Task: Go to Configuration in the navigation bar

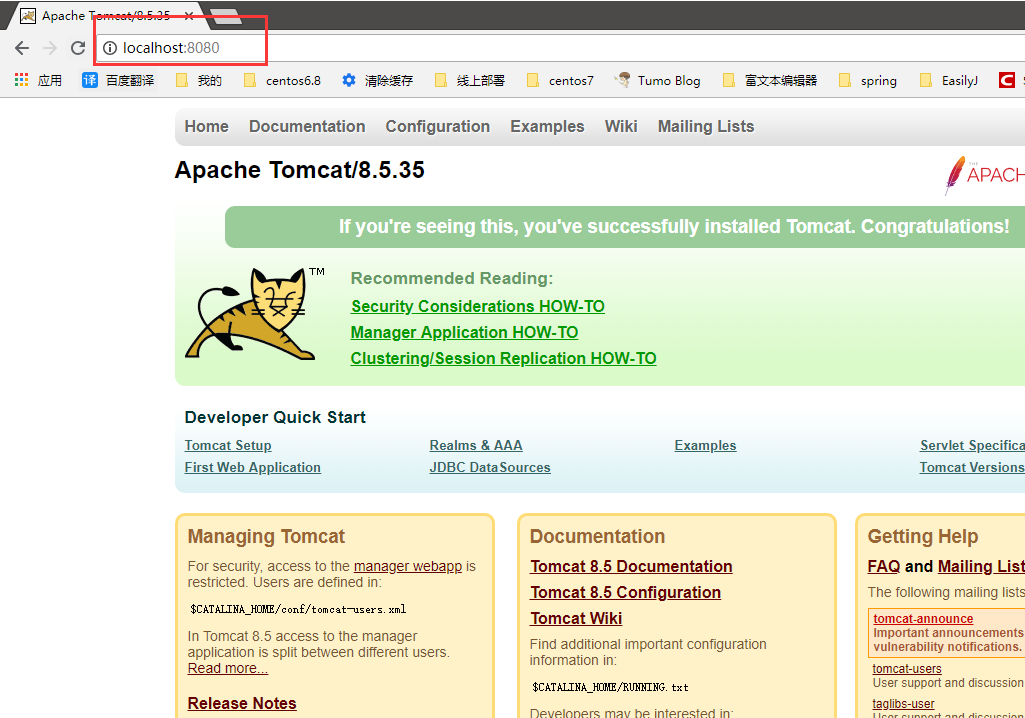Action: tap(437, 126)
